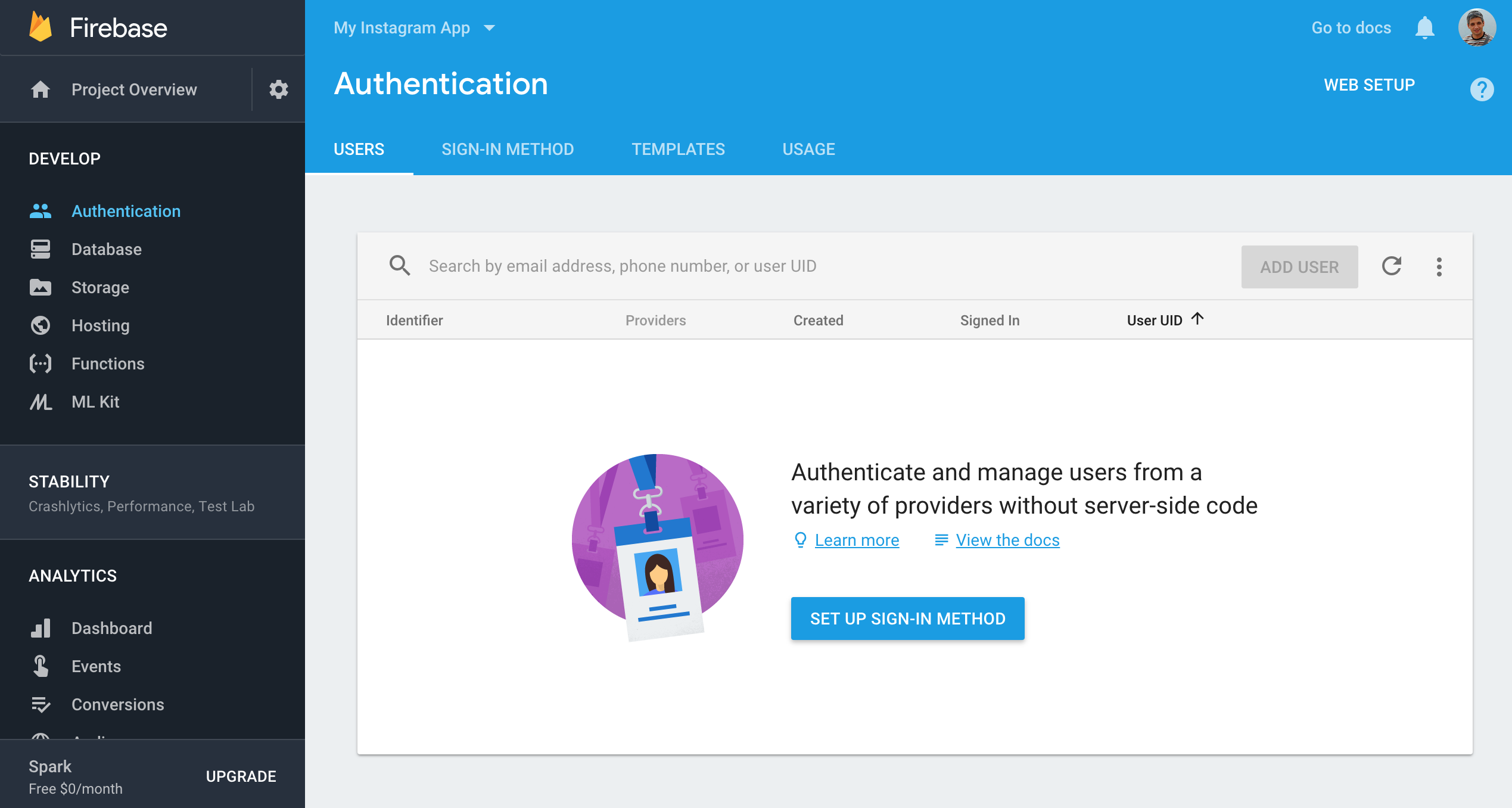Go to Hosting in the sidebar

100,325
